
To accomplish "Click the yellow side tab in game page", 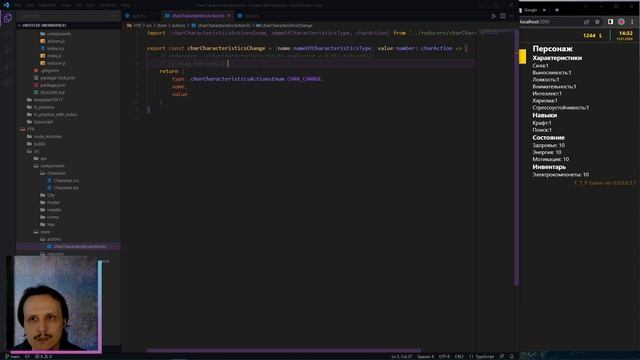I will pos(522,56).
